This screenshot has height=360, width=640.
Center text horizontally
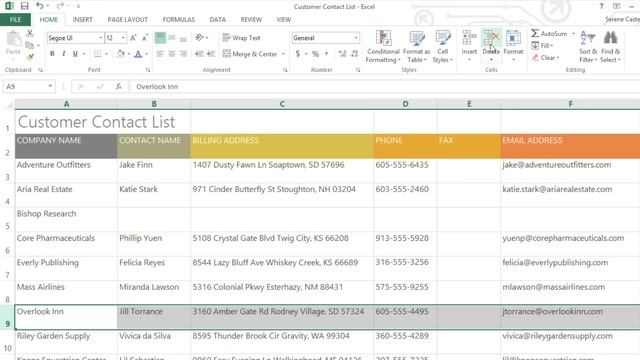[x=172, y=54]
